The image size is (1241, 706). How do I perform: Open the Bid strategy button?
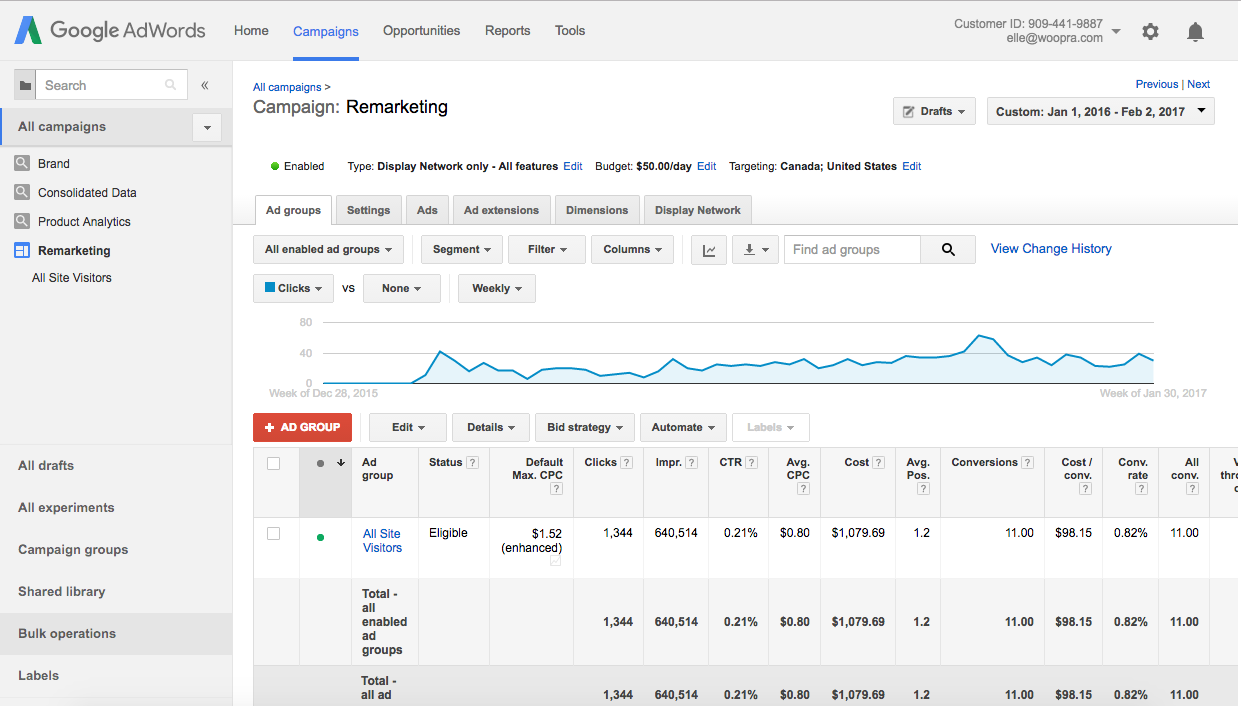point(585,427)
